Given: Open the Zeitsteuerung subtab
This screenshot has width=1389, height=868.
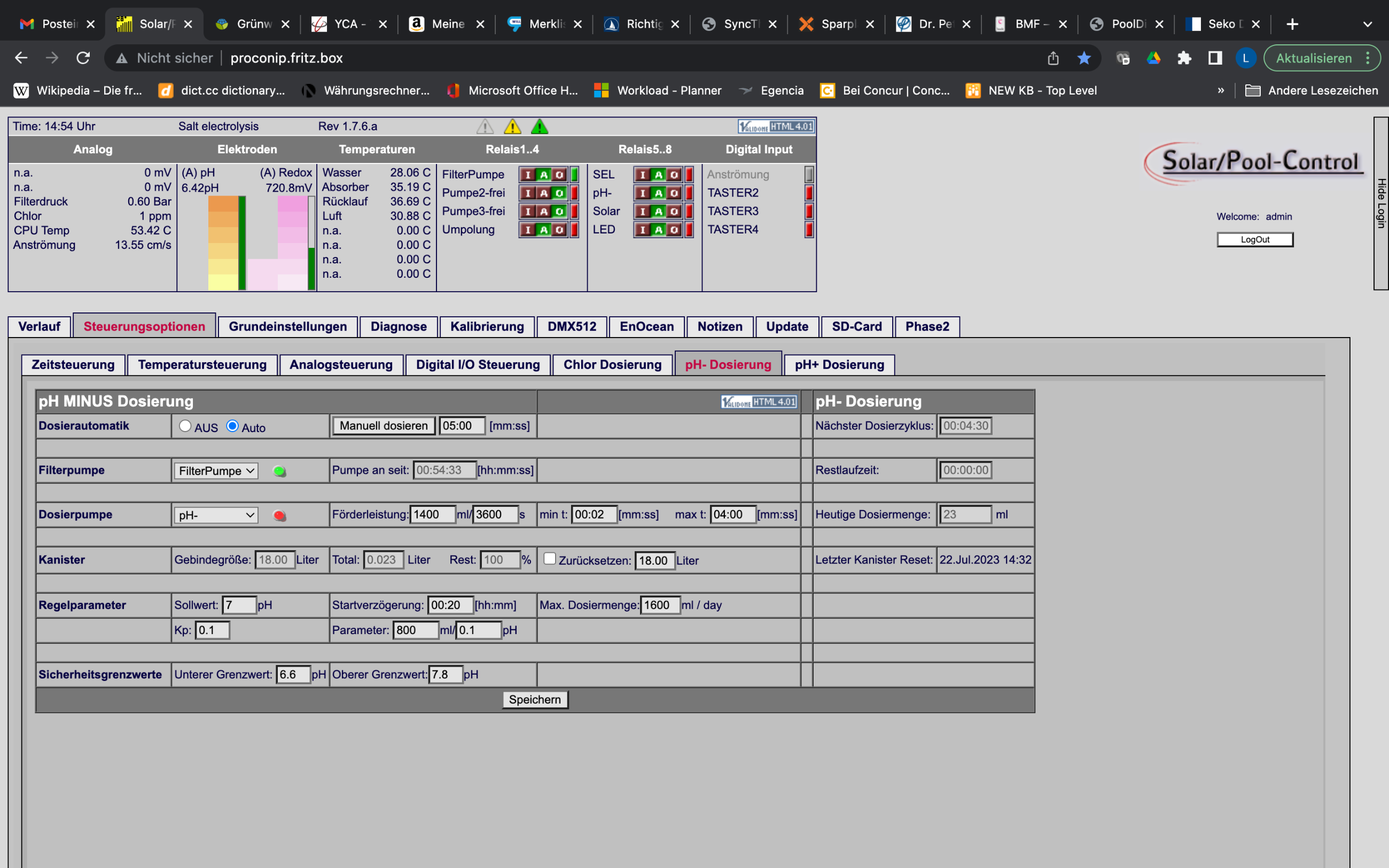Looking at the screenshot, I should 73,364.
